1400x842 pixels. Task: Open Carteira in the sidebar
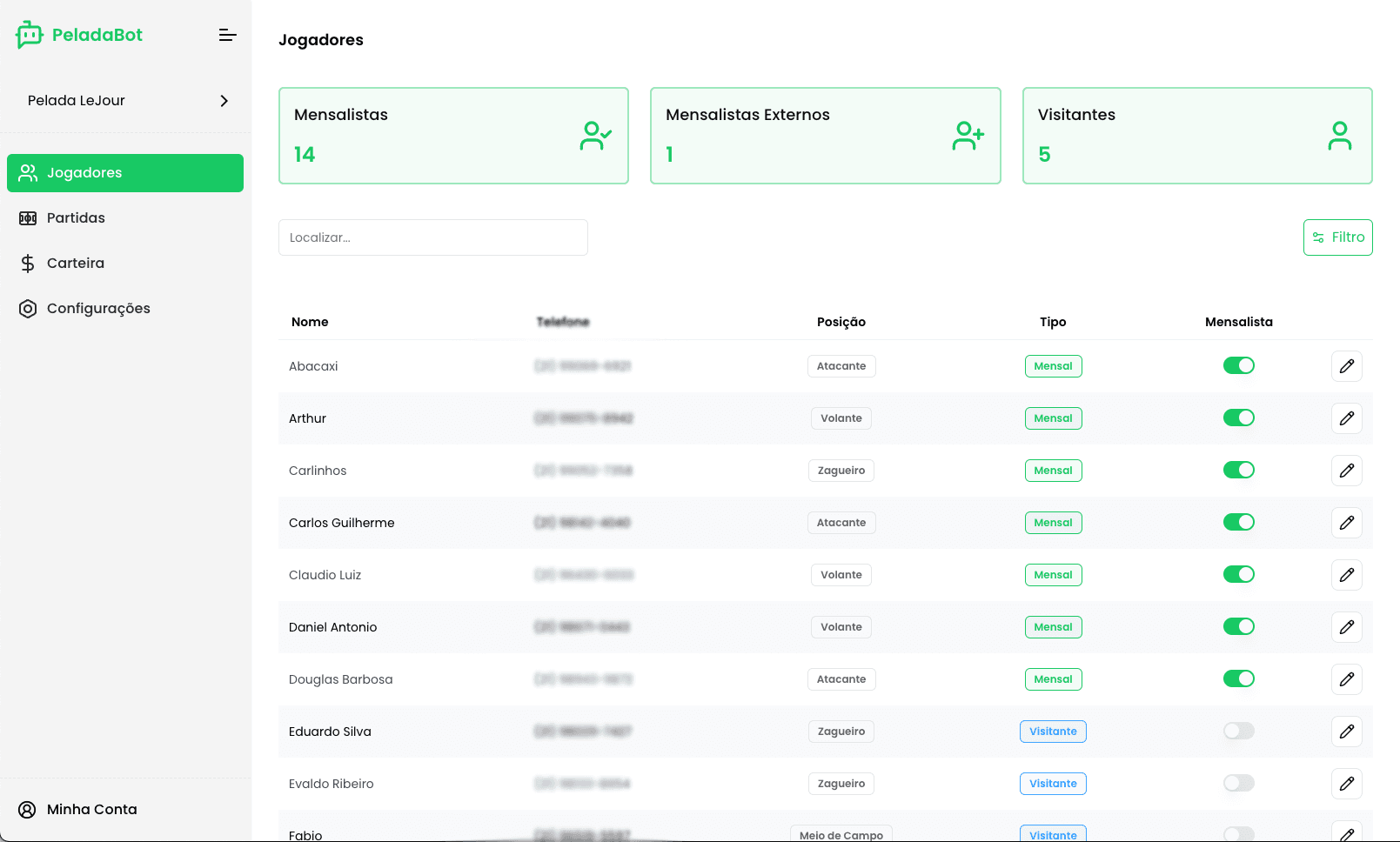(76, 264)
